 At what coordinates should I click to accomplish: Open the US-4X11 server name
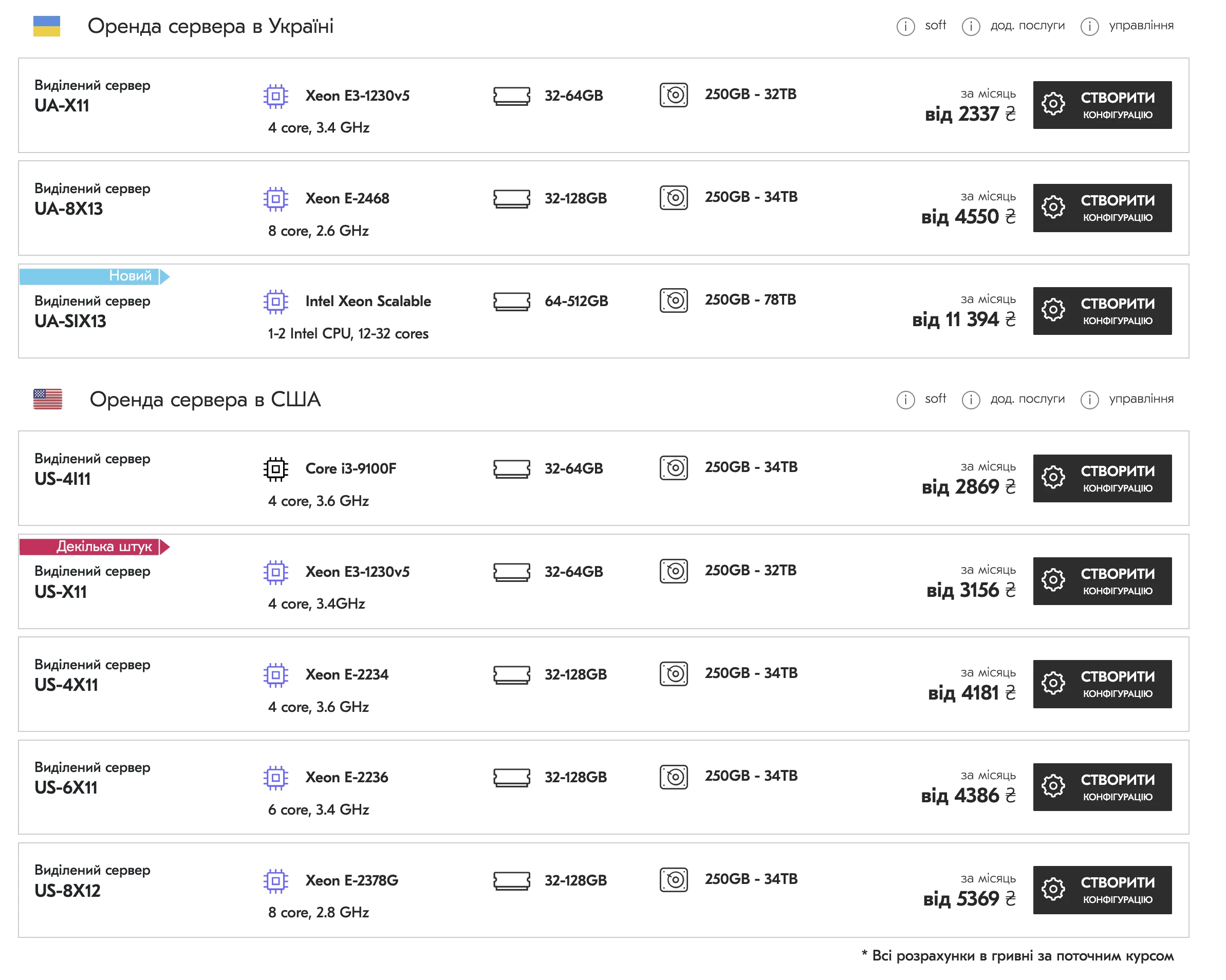(x=66, y=685)
